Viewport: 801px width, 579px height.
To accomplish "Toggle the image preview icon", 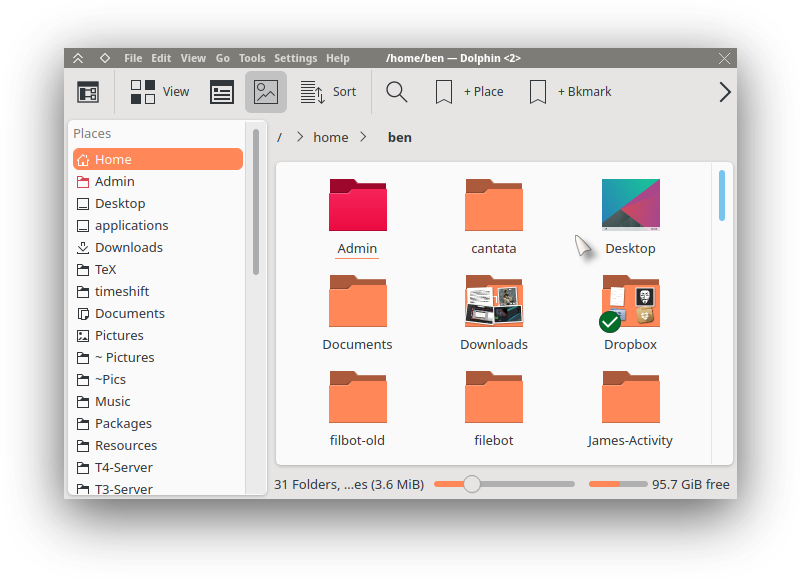I will point(266,92).
